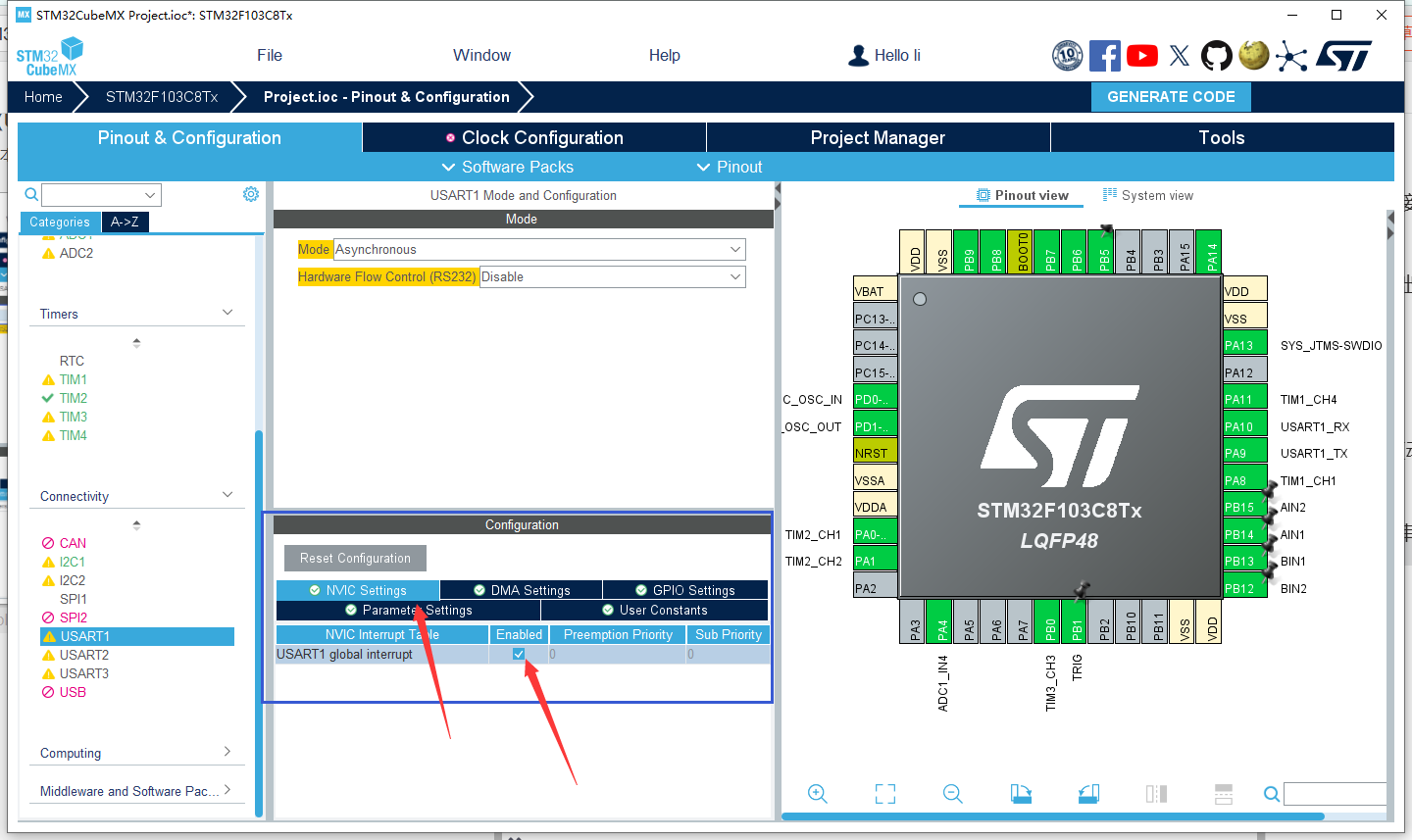Select pin NRST on the chip
Viewport: 1412px width, 840px height.
pyautogui.click(x=876, y=453)
